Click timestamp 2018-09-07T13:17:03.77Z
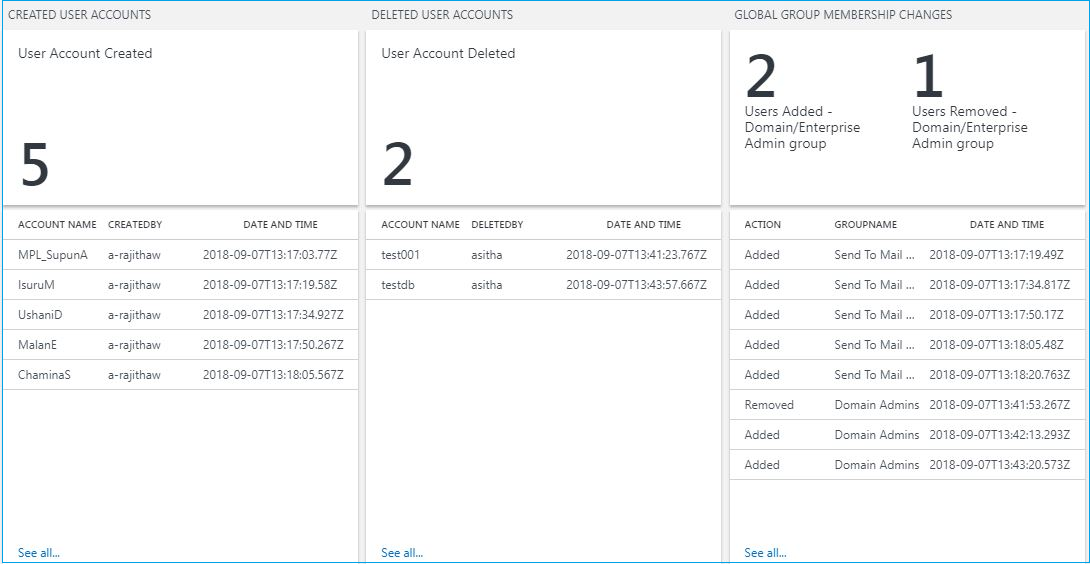Screen dimensions: 1090x564 pyautogui.click(x=270, y=255)
